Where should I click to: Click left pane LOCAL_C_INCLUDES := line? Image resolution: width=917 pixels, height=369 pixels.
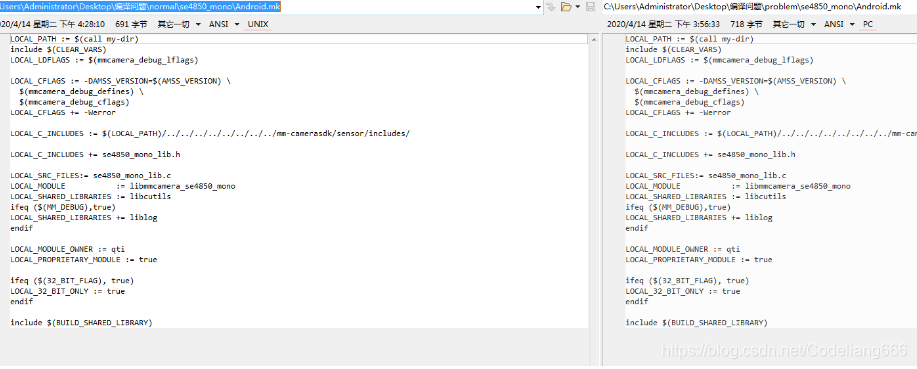pyautogui.click(x=210, y=133)
